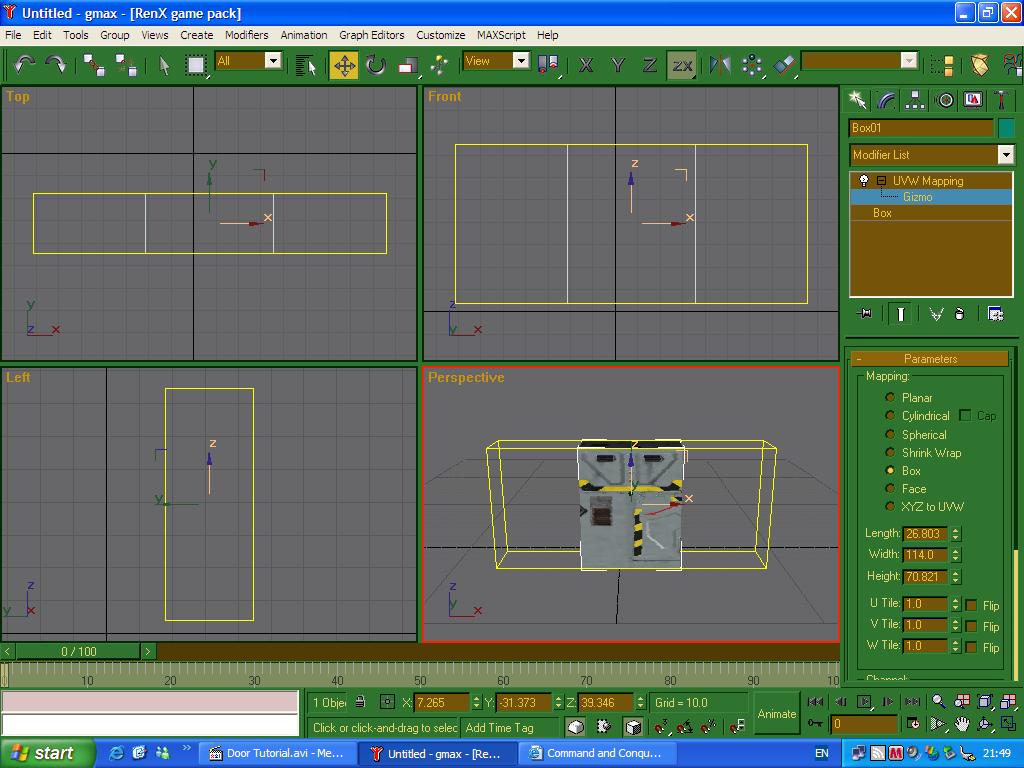Screen dimensions: 1024x768
Task: Click the Length value input field
Action: point(924,534)
